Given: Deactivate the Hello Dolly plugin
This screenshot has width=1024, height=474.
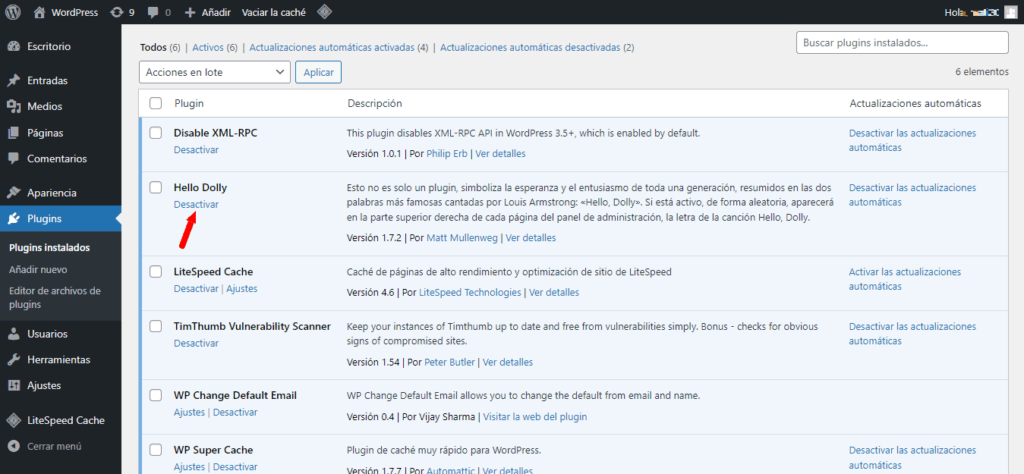Looking at the screenshot, I should click(196, 204).
